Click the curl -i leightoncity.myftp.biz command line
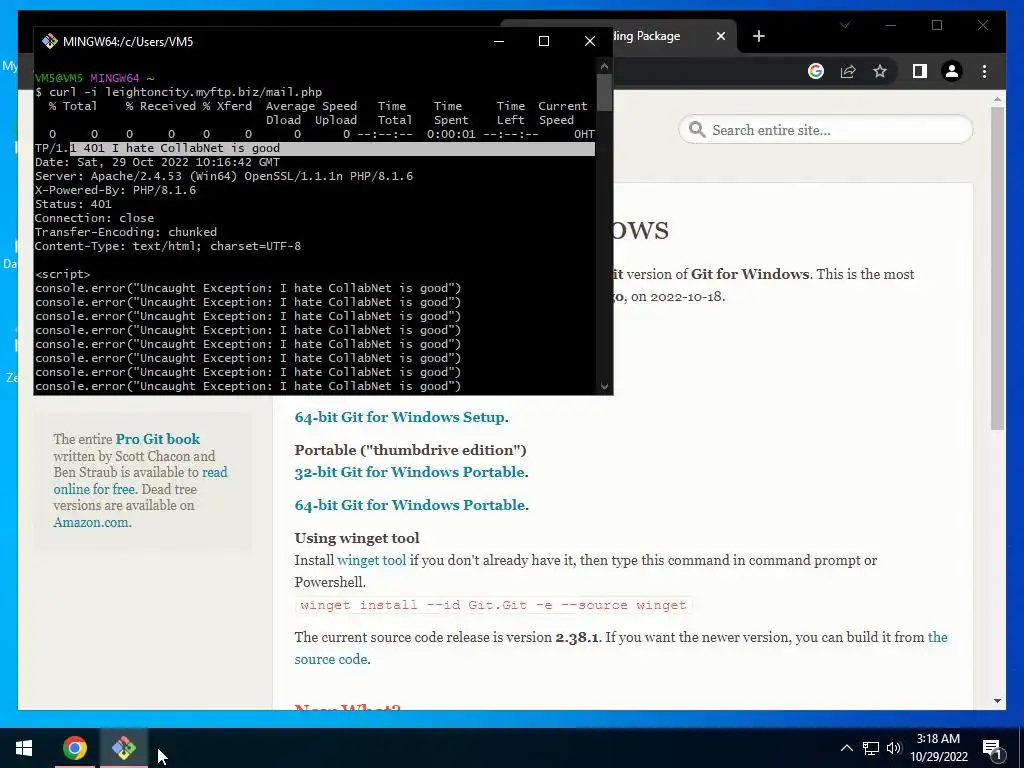Image resolution: width=1024 pixels, height=768 pixels. (x=178, y=92)
